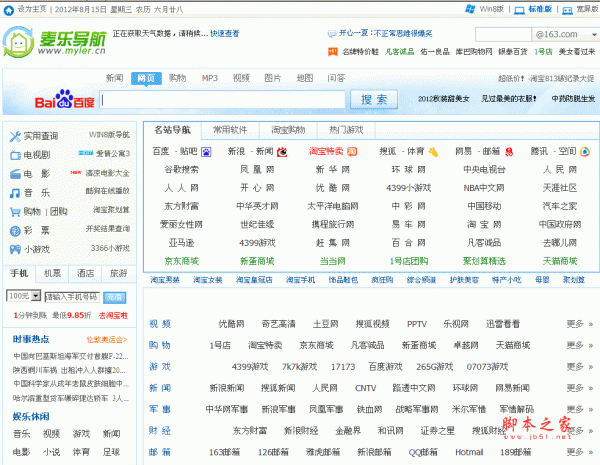Open the 1号店团购 green link
This screenshot has width=600, height=465.
pyautogui.click(x=409, y=261)
